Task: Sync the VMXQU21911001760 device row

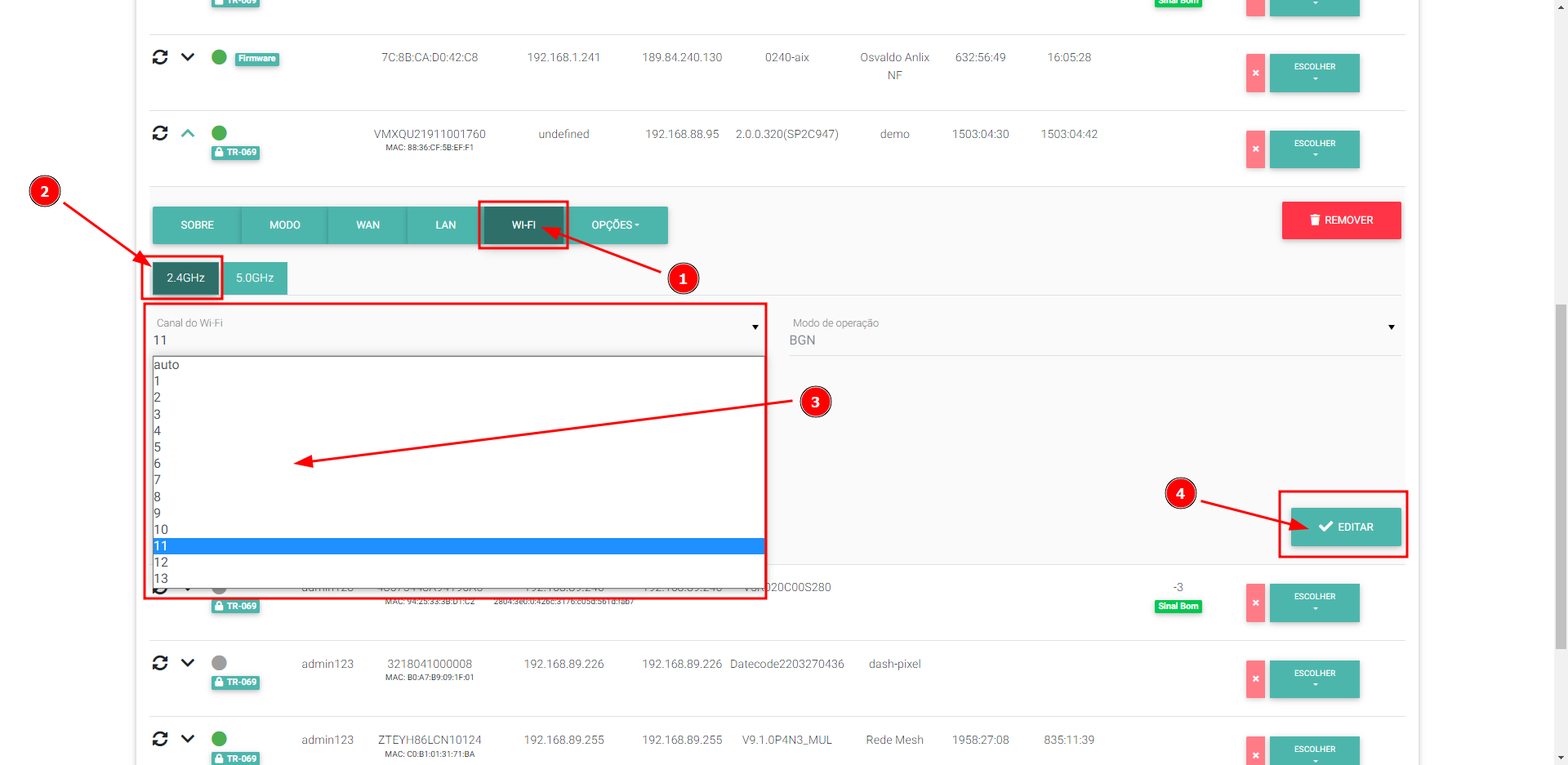Action: [x=160, y=133]
